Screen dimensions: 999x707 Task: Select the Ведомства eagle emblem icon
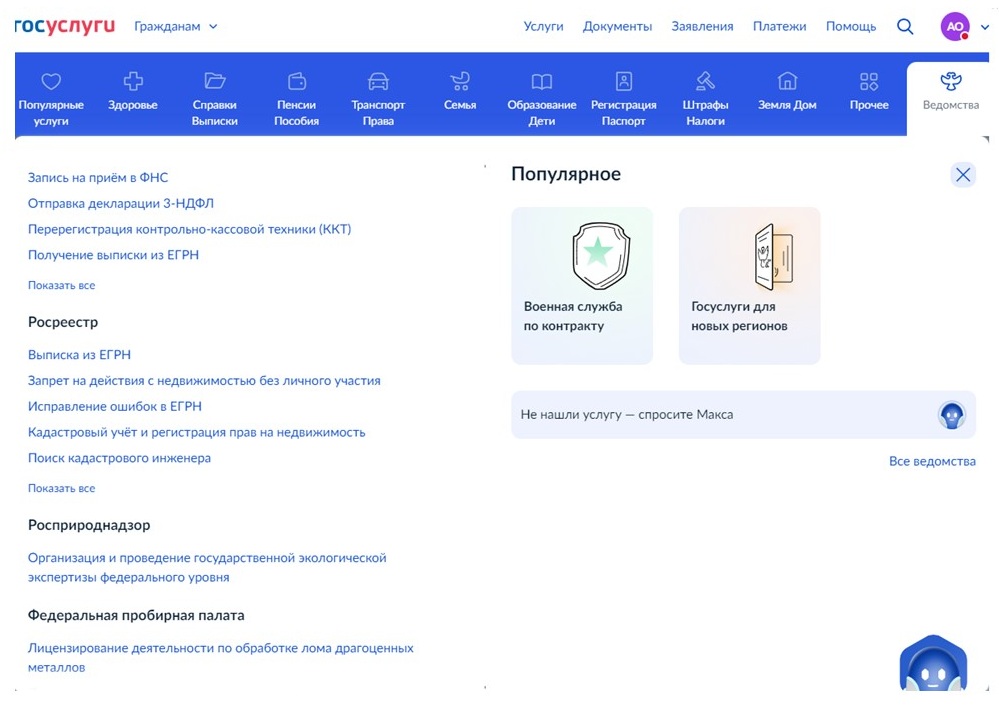point(951,81)
